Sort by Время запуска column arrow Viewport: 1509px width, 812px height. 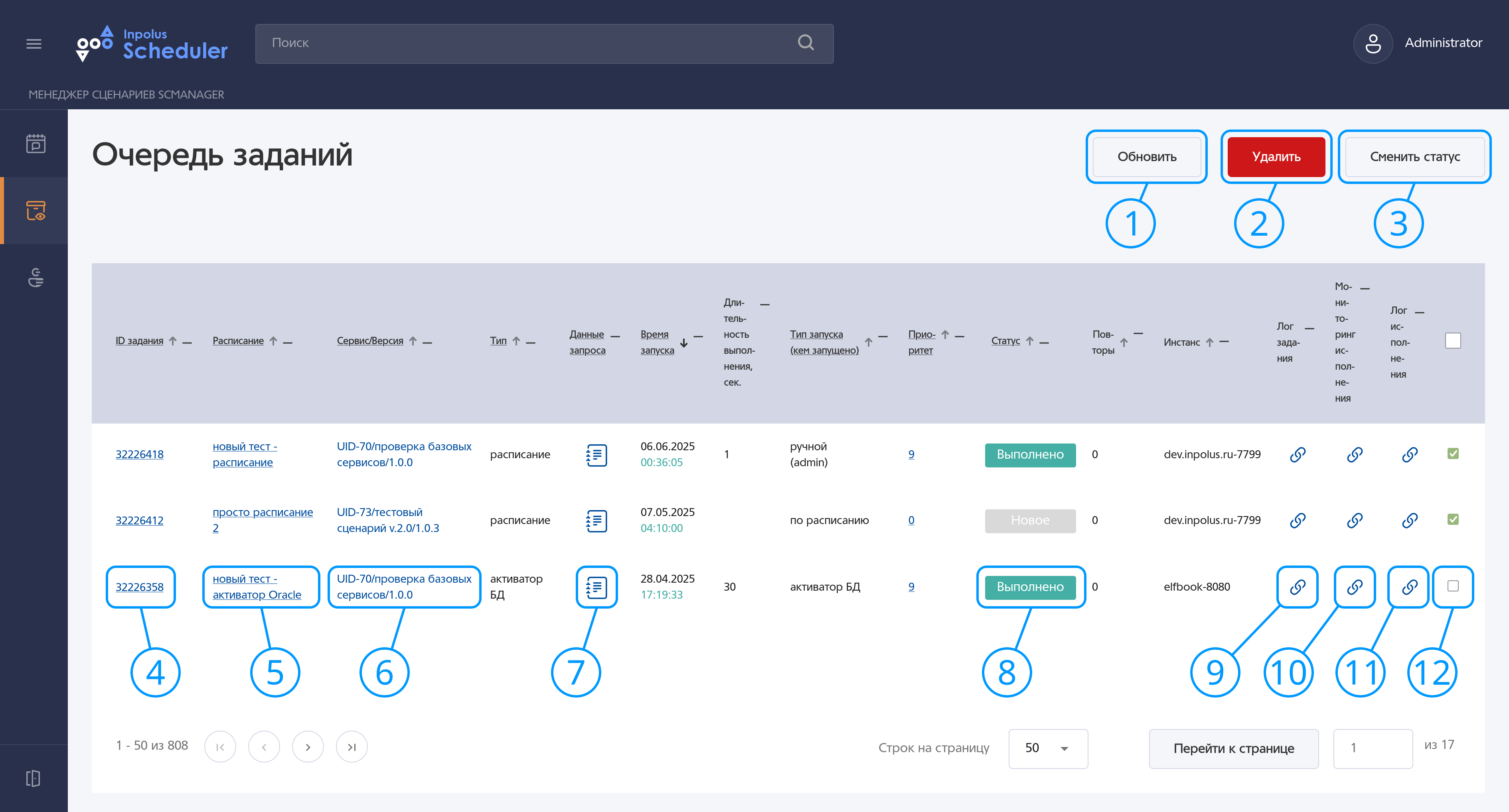pyautogui.click(x=683, y=343)
